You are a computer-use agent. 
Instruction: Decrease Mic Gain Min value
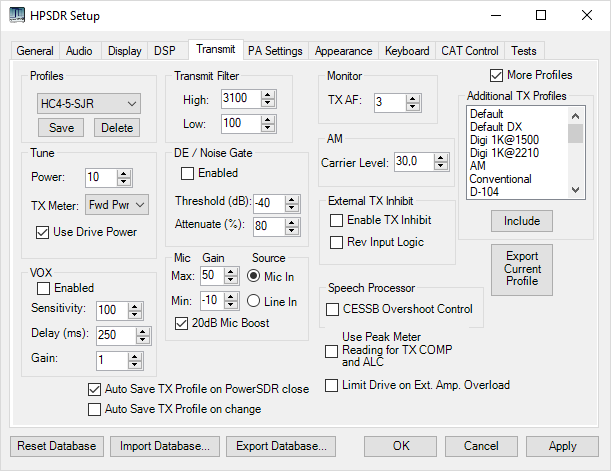point(231,304)
